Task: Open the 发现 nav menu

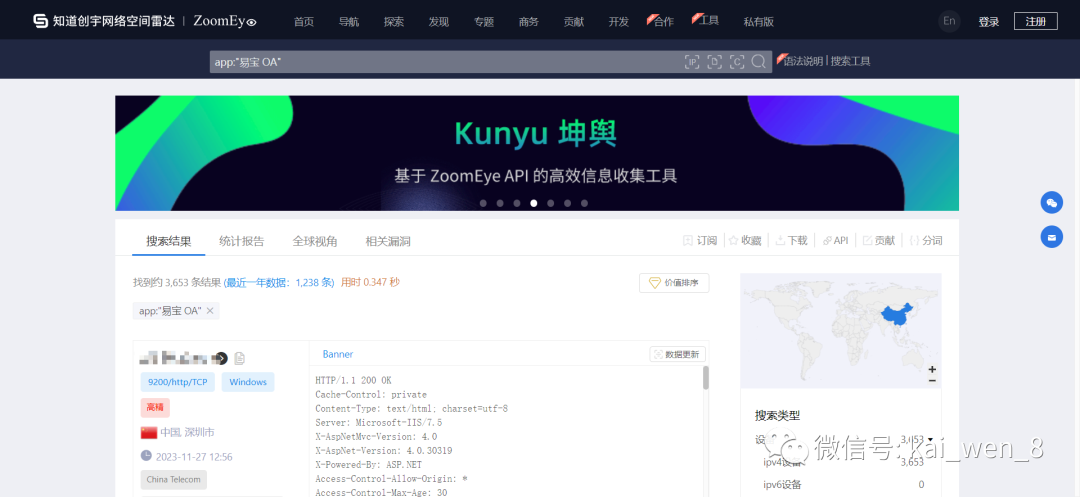Action: [x=439, y=21]
